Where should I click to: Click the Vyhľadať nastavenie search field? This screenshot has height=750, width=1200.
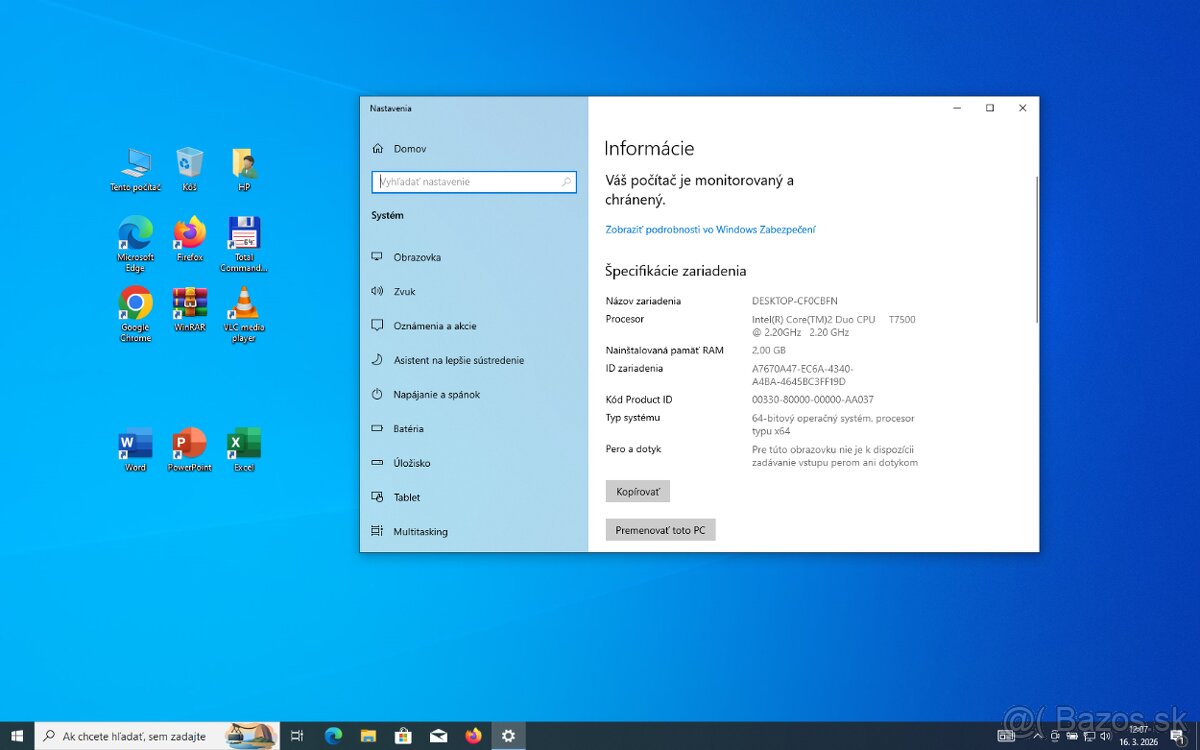[474, 182]
